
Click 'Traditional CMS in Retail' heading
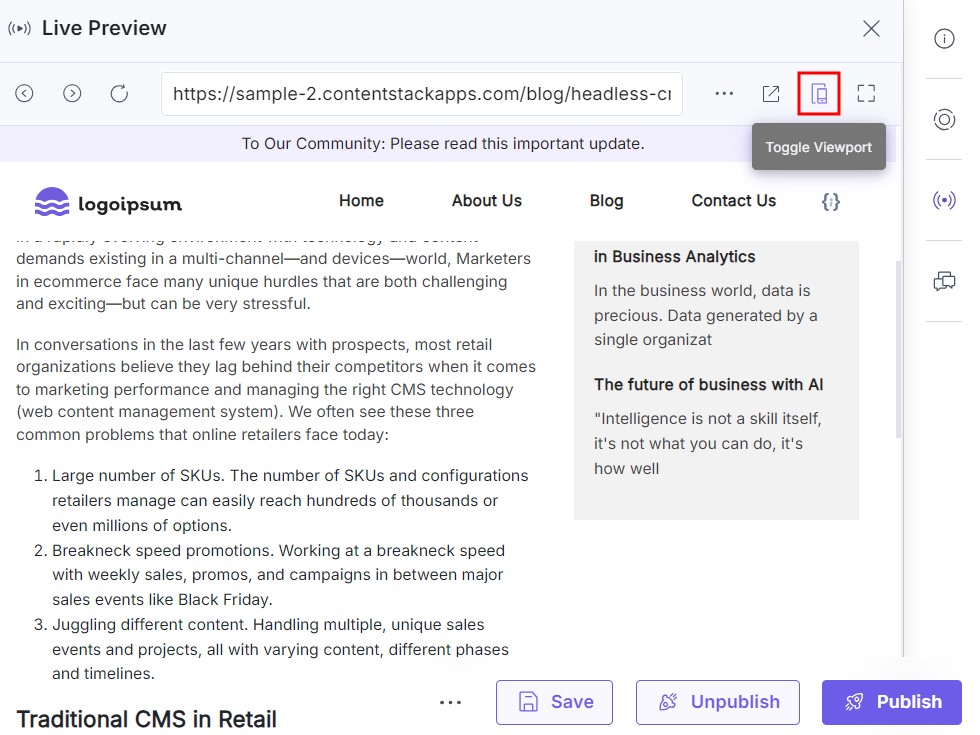click(146, 719)
